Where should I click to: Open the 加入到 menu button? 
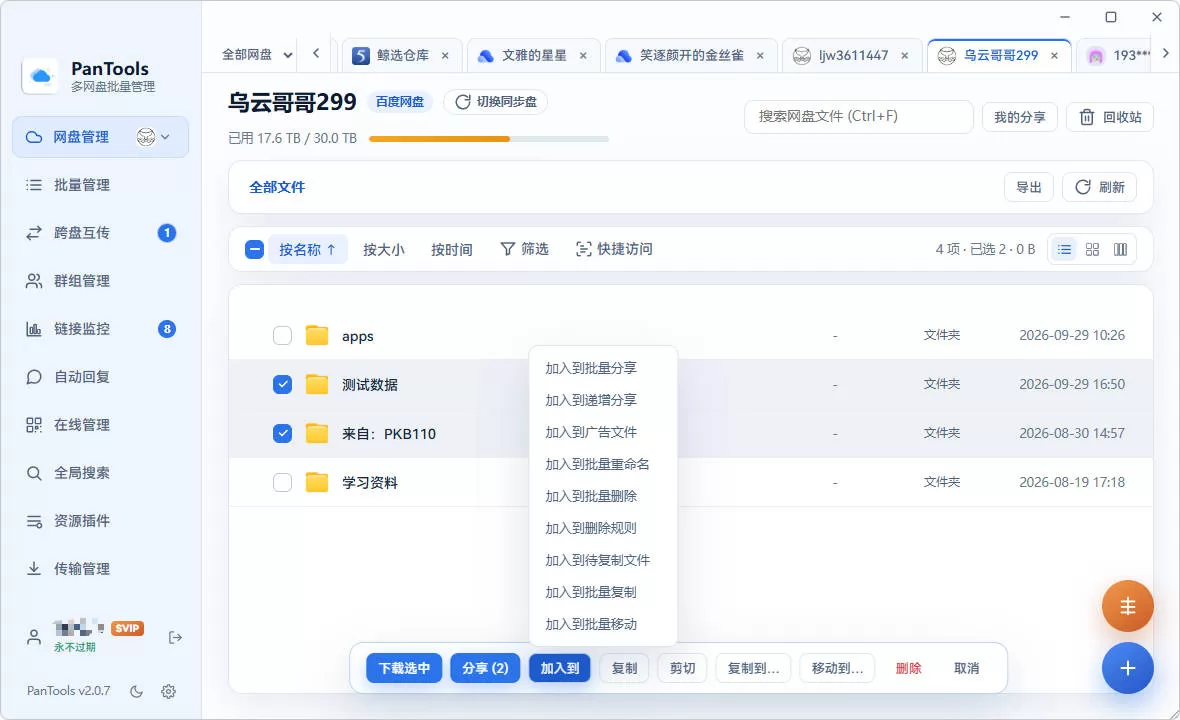(x=560, y=668)
